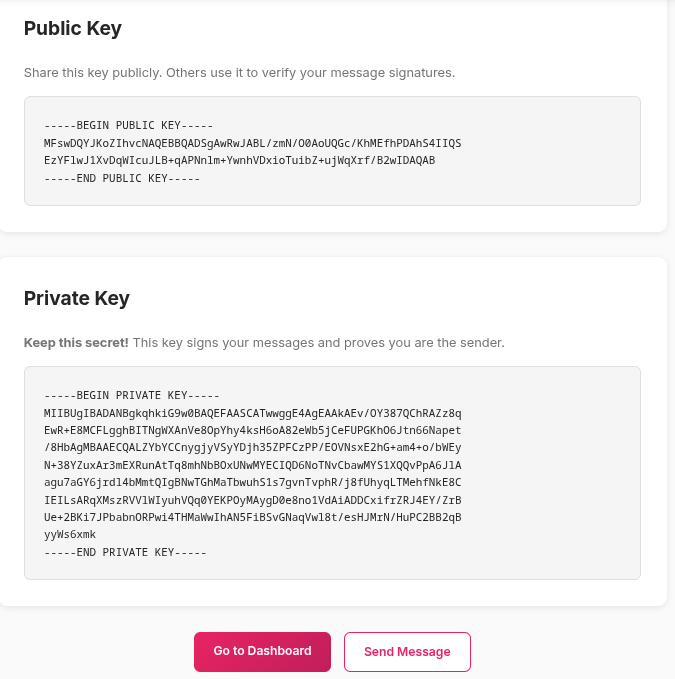Click the BEGIN PUBLIC KEY header line
675x679 pixels.
tap(128, 125)
